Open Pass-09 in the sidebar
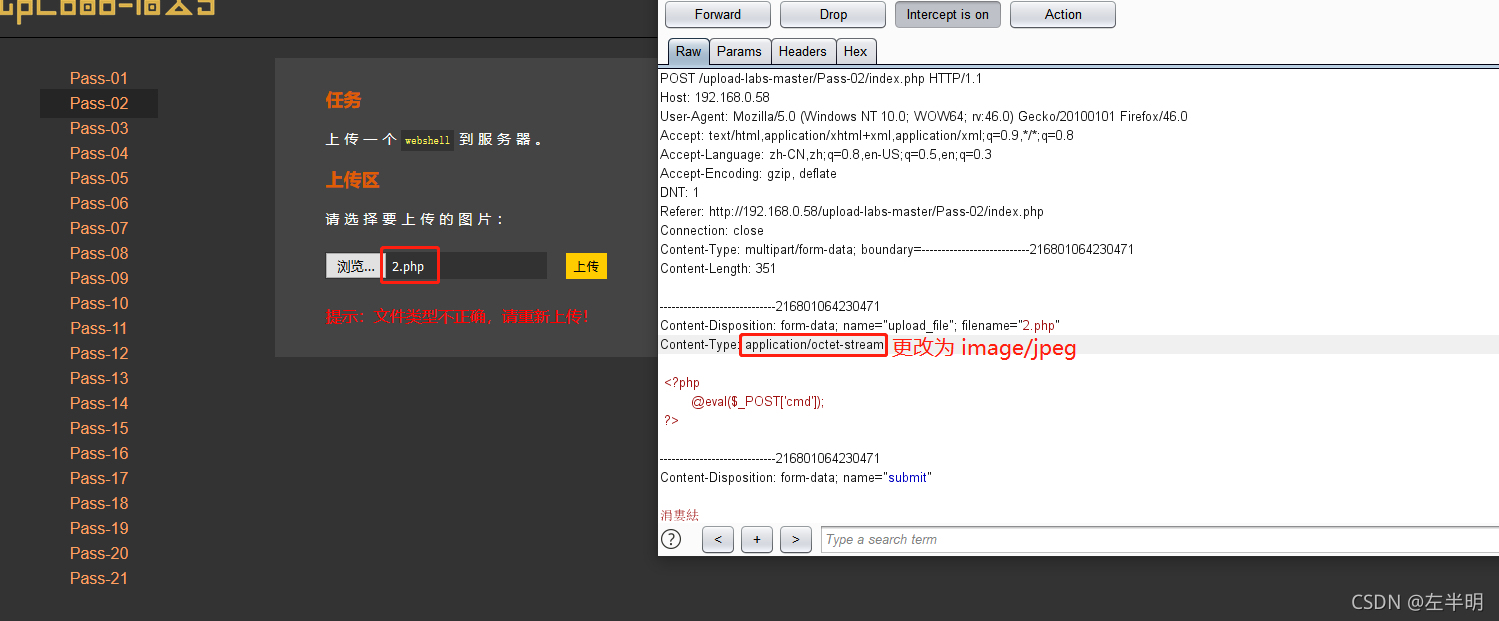Screen dimensions: 1499x621 point(99,278)
